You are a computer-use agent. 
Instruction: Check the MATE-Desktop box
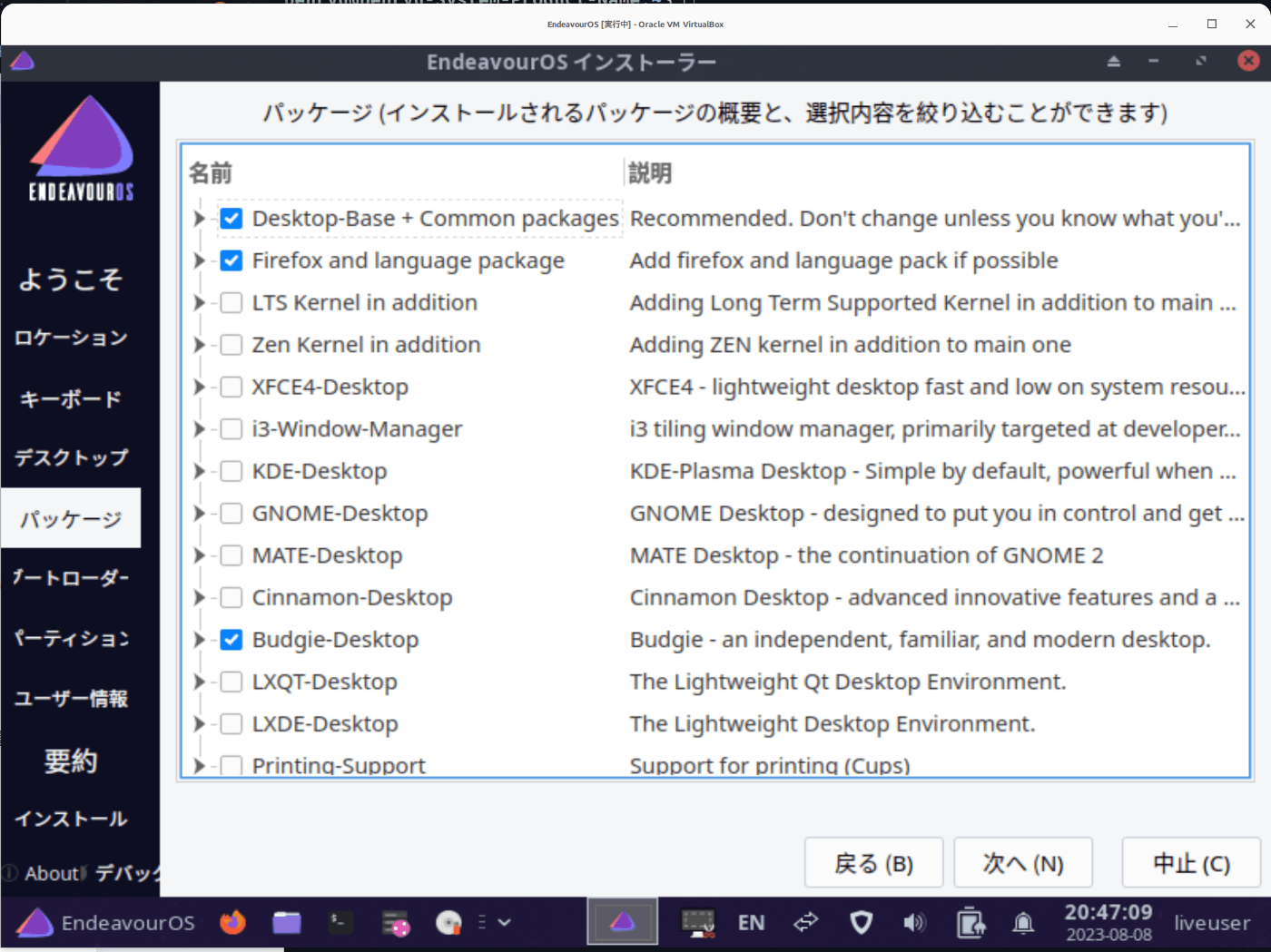pos(232,555)
